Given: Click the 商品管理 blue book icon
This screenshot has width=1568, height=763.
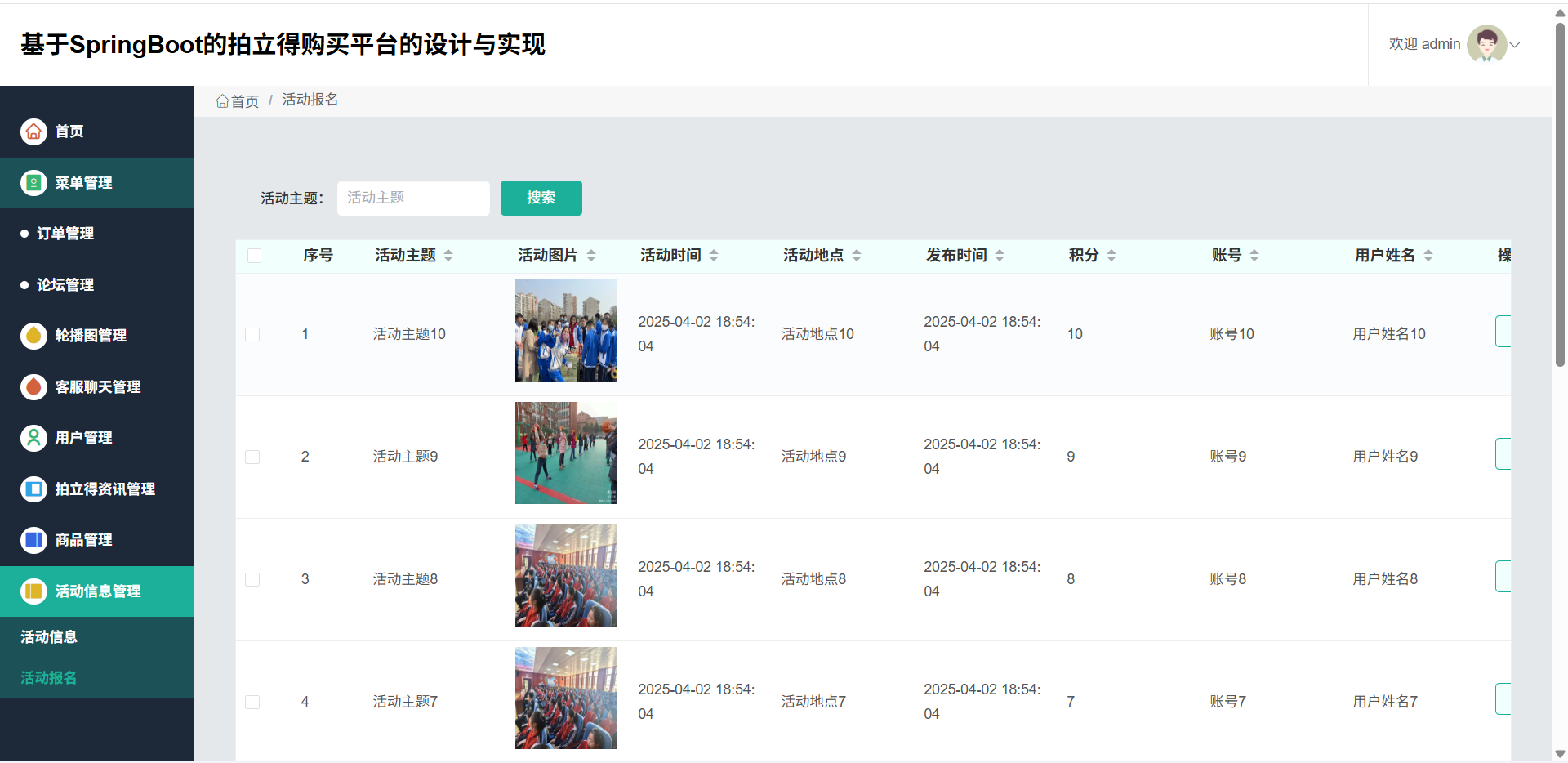Looking at the screenshot, I should click(x=33, y=540).
